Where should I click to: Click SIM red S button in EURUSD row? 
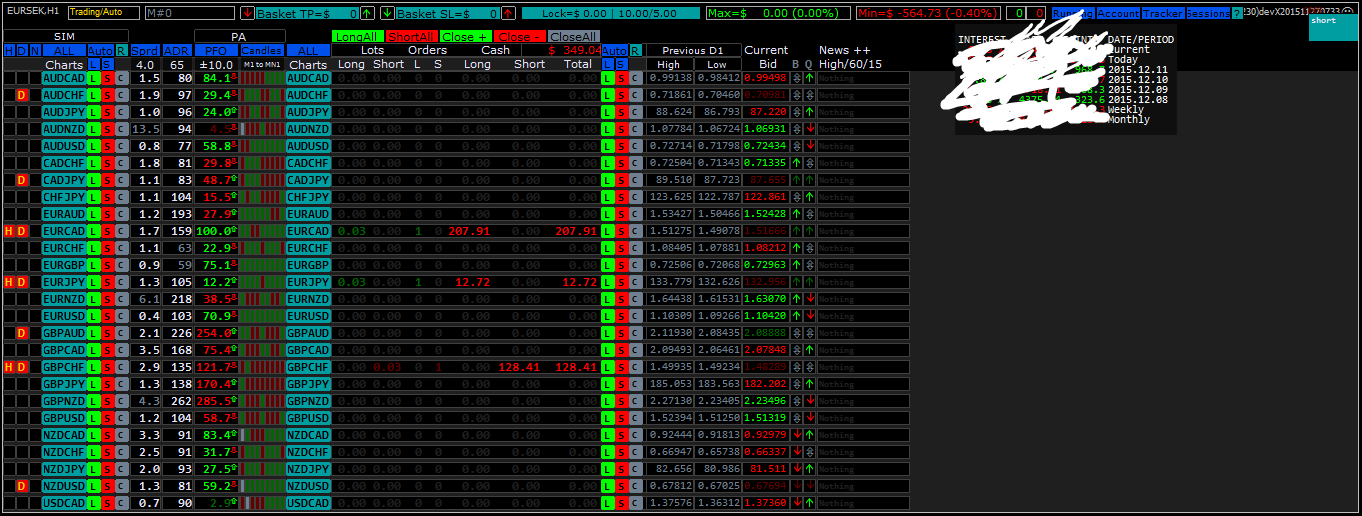click(x=107, y=316)
